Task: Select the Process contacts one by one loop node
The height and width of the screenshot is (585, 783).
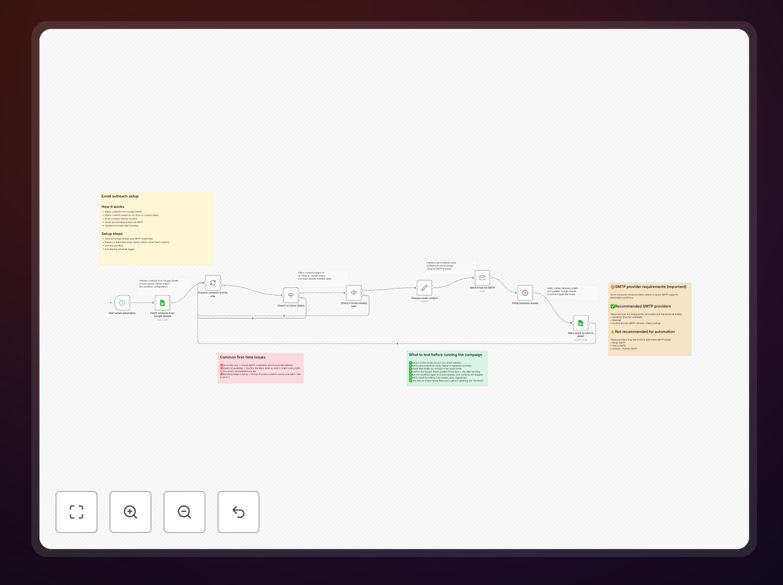Action: pos(213,283)
